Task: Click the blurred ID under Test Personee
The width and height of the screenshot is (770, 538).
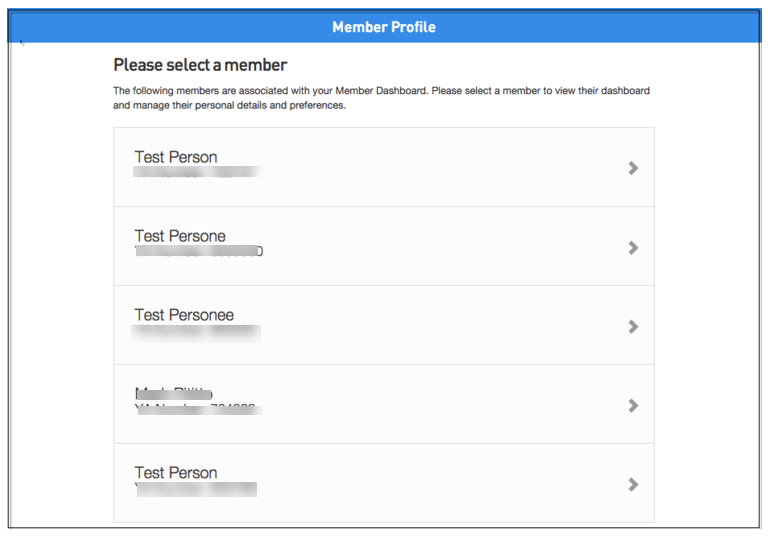Action: [x=197, y=331]
